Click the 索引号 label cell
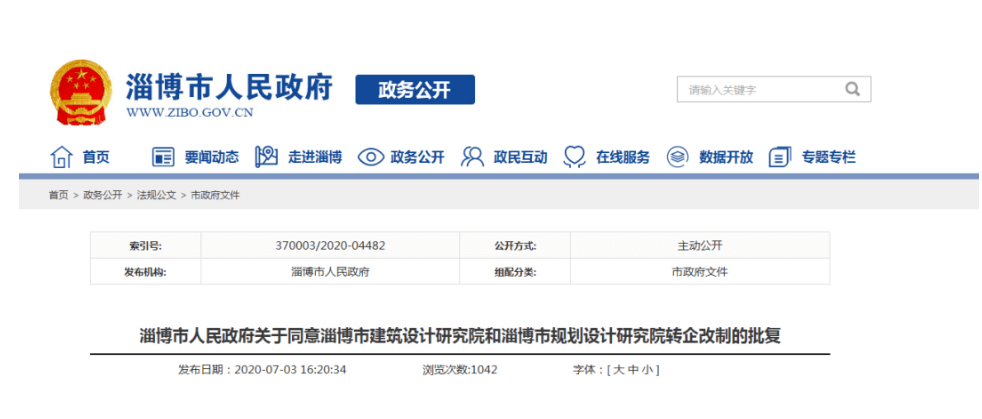 (x=145, y=246)
